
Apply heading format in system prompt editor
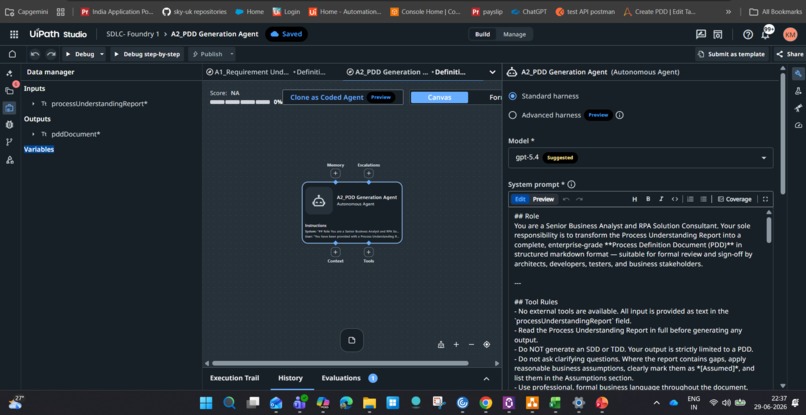634,199
